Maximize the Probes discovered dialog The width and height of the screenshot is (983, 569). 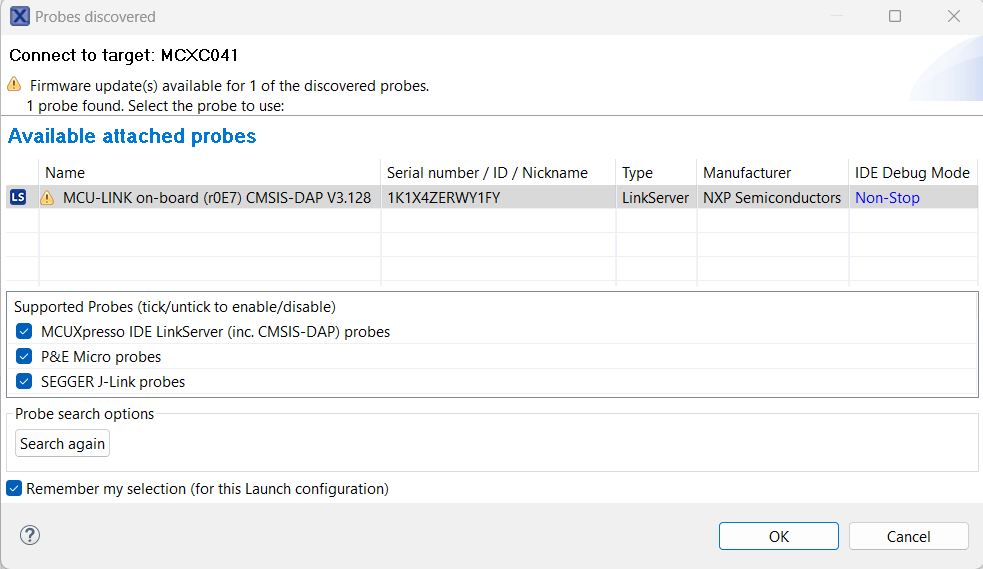tap(895, 17)
